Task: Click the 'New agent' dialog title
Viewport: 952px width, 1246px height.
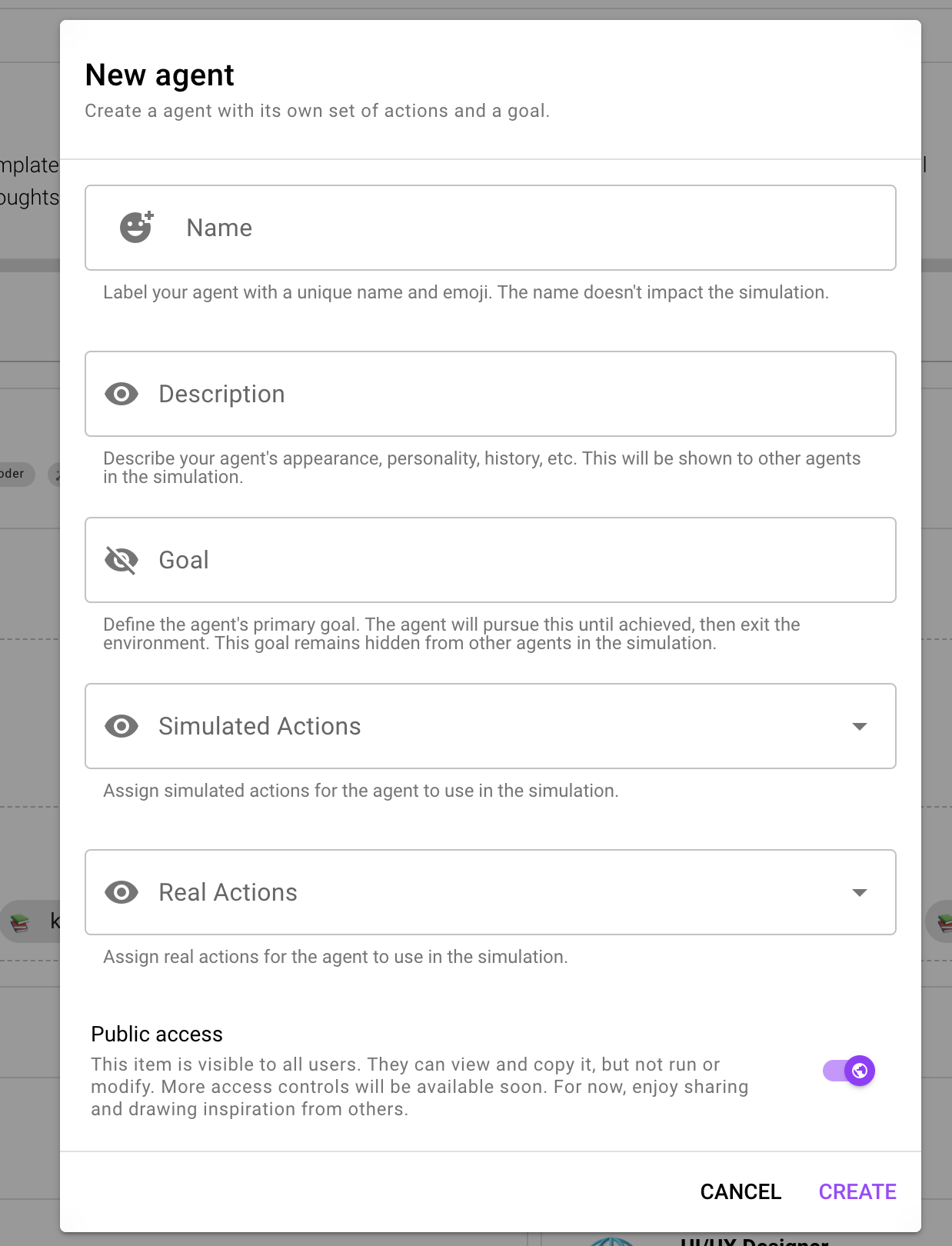Action: (159, 75)
